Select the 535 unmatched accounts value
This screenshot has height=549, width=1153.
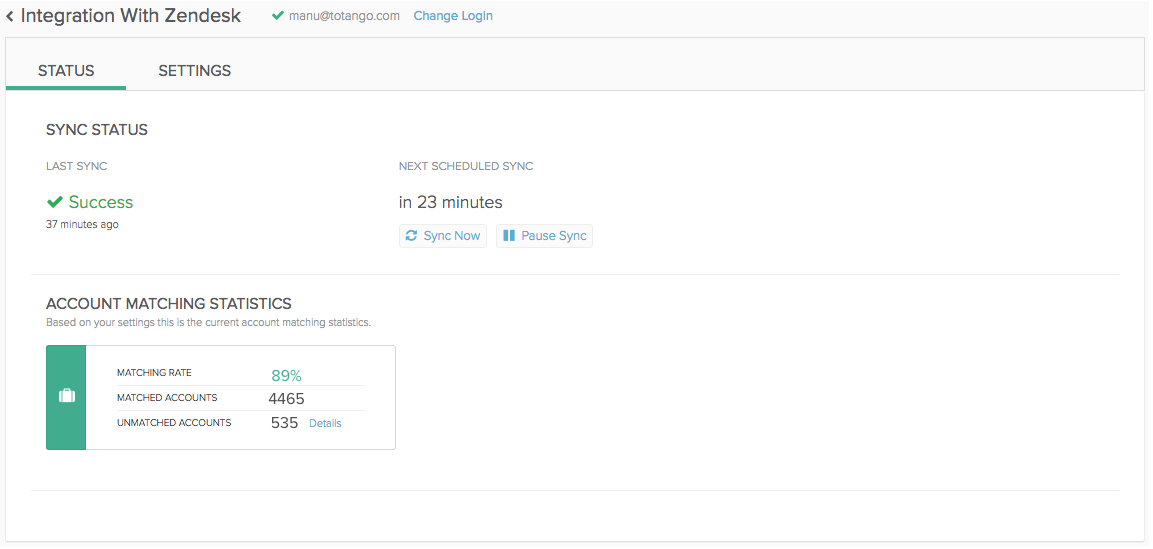285,423
